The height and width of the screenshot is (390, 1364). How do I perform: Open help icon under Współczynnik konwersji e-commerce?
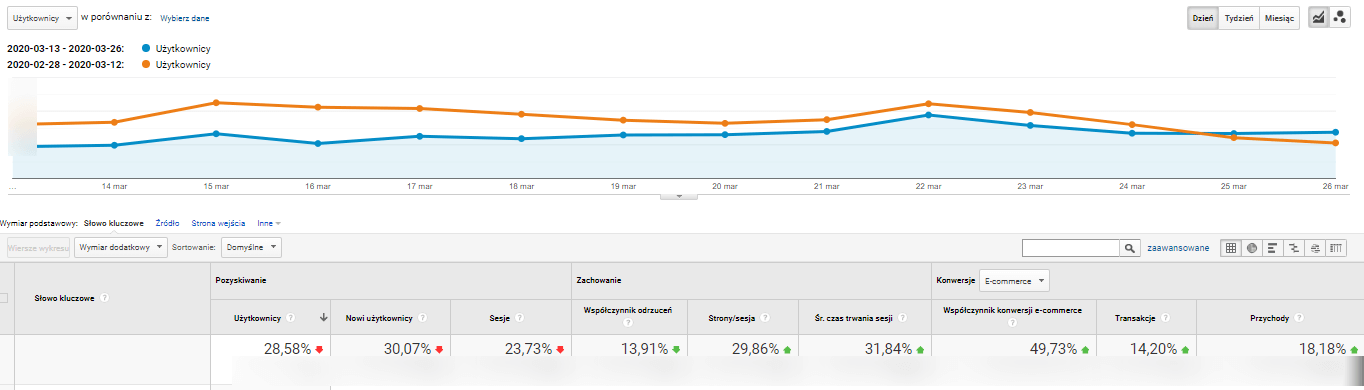(1013, 324)
